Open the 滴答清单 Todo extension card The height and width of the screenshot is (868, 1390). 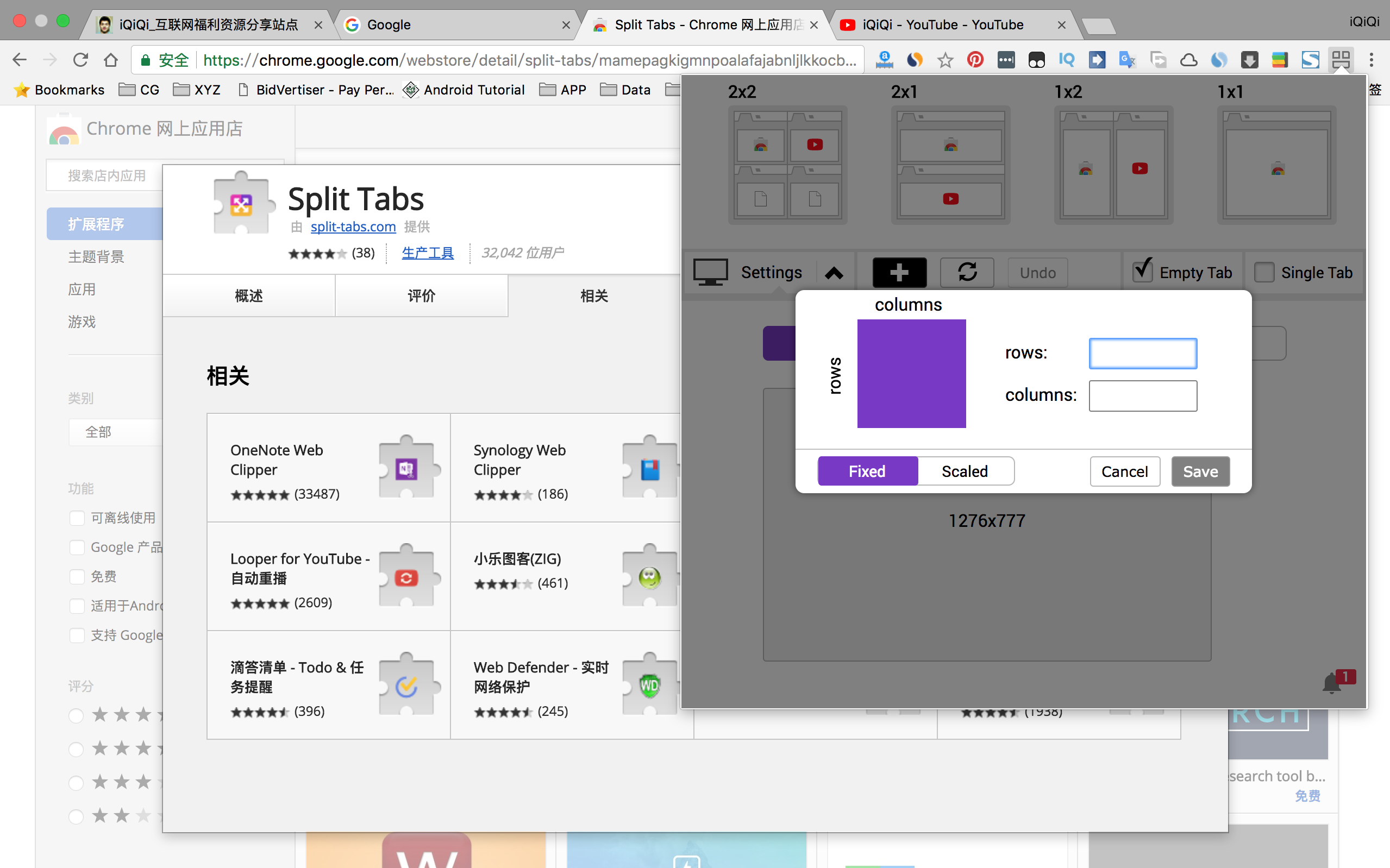pos(328,685)
